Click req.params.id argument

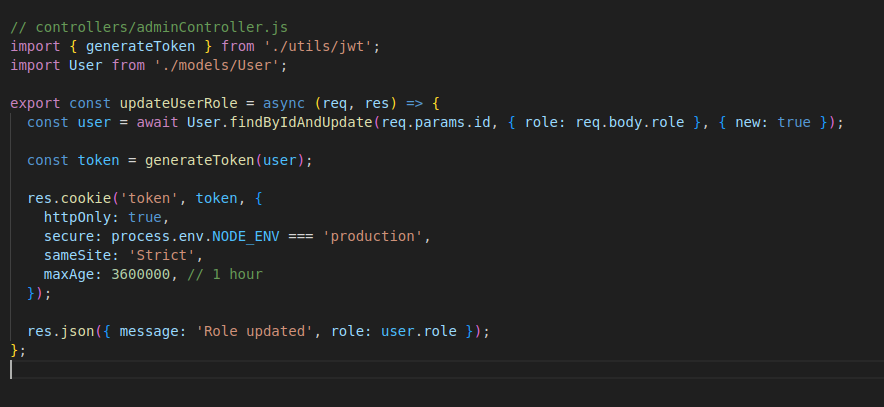click(436, 122)
